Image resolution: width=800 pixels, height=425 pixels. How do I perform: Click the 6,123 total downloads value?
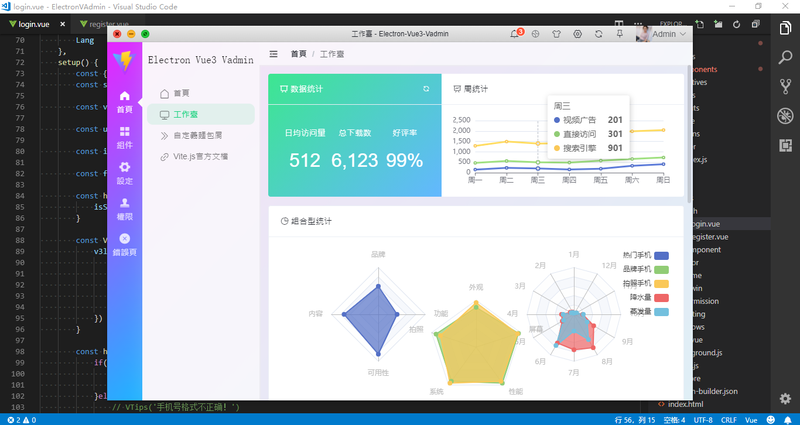coord(355,161)
